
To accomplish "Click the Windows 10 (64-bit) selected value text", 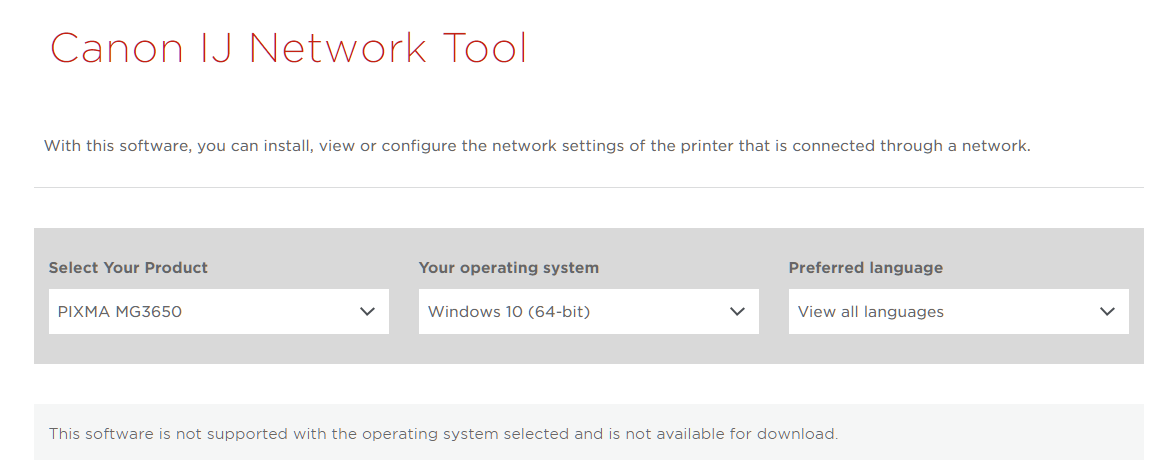I will point(509,312).
